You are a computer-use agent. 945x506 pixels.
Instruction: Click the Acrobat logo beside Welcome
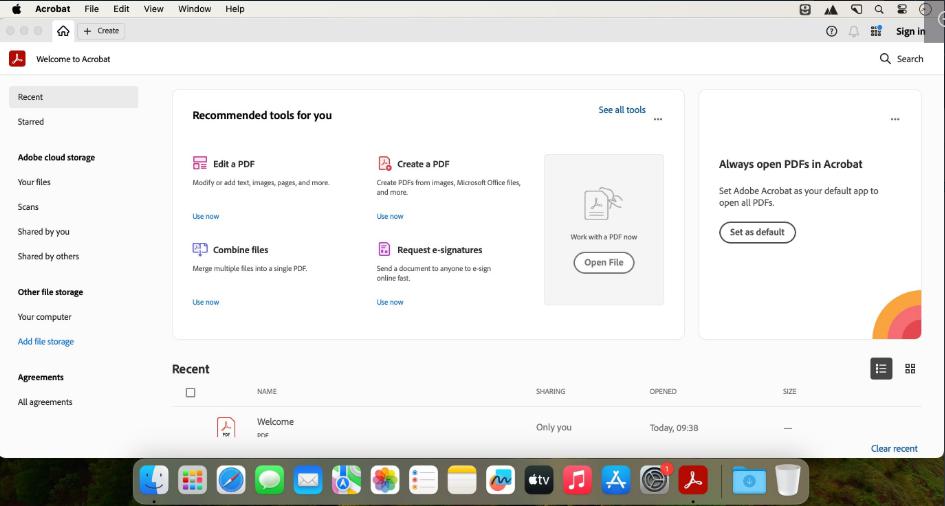17,58
